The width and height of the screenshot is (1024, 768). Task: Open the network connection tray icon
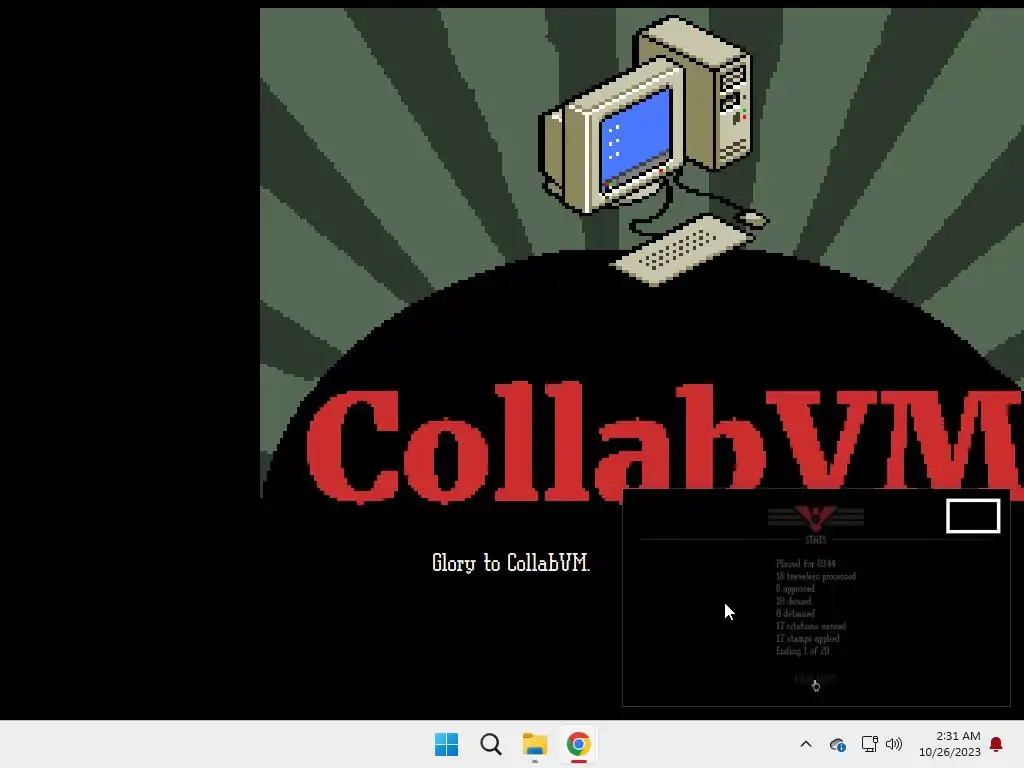tap(869, 744)
